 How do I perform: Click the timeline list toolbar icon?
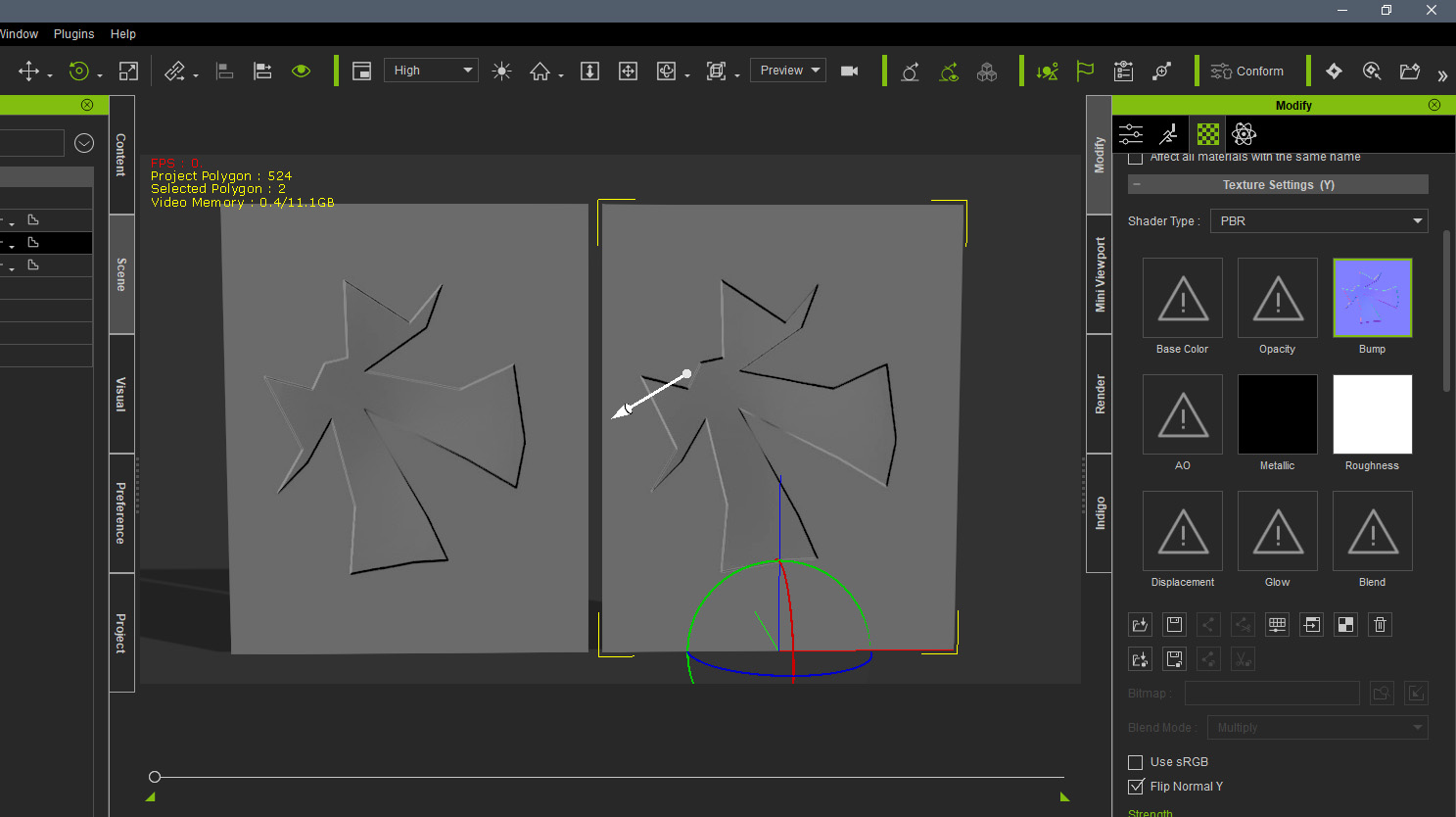(x=1123, y=71)
